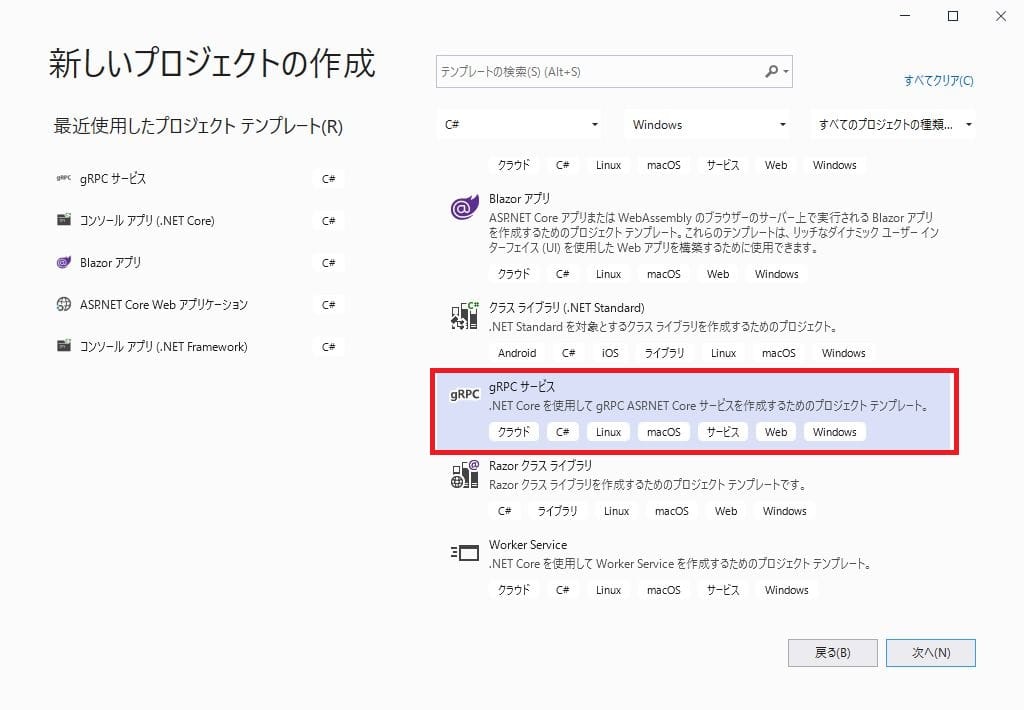Click the サービス tag under Worker Service

click(722, 590)
